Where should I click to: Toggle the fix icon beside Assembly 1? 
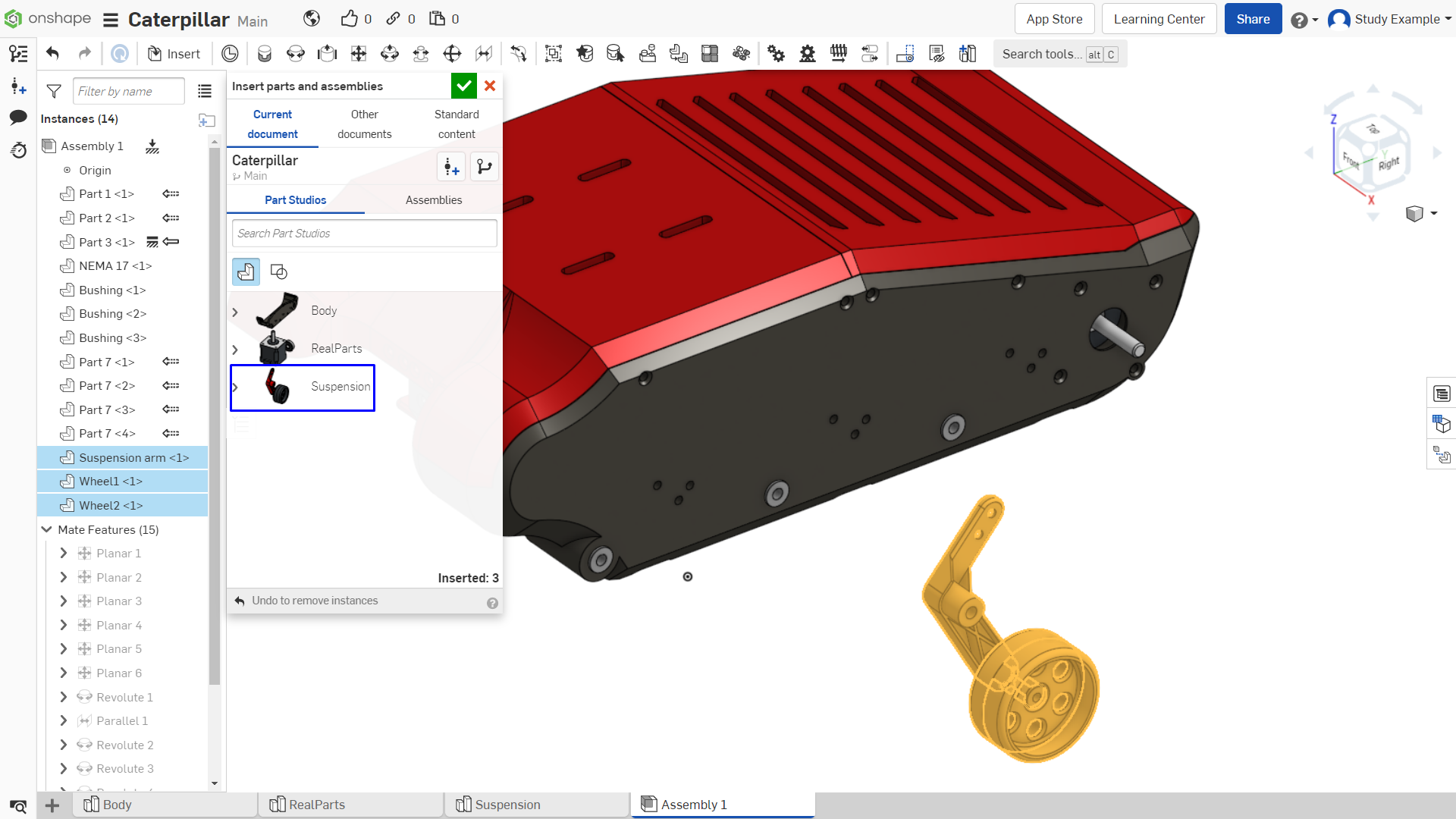(x=152, y=146)
